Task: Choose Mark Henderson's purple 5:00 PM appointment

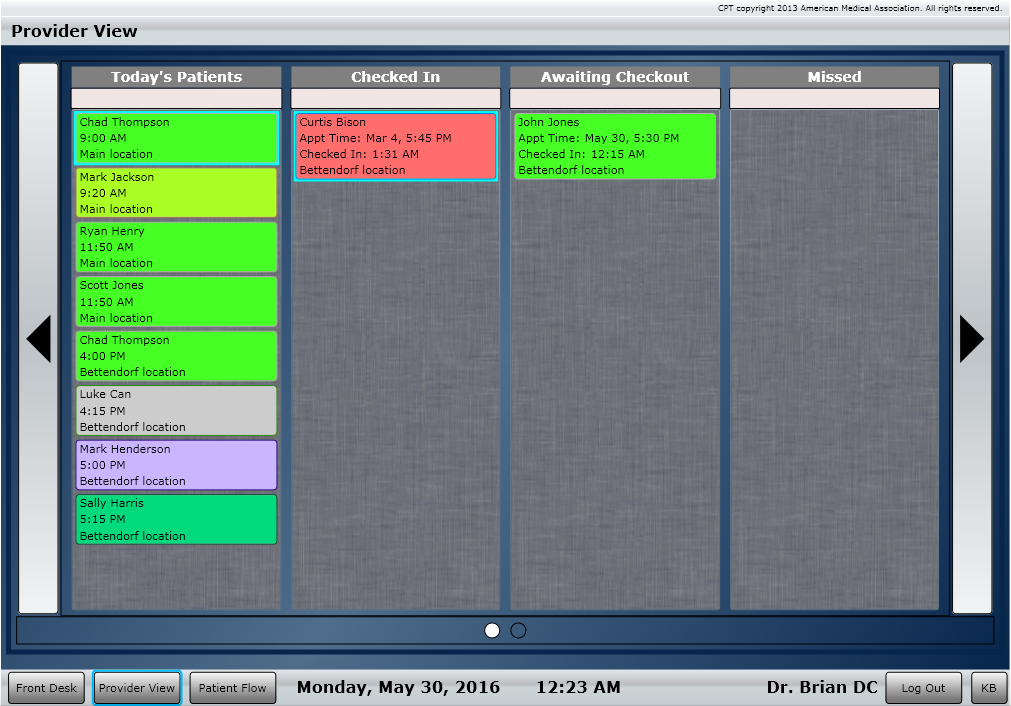Action: click(176, 465)
